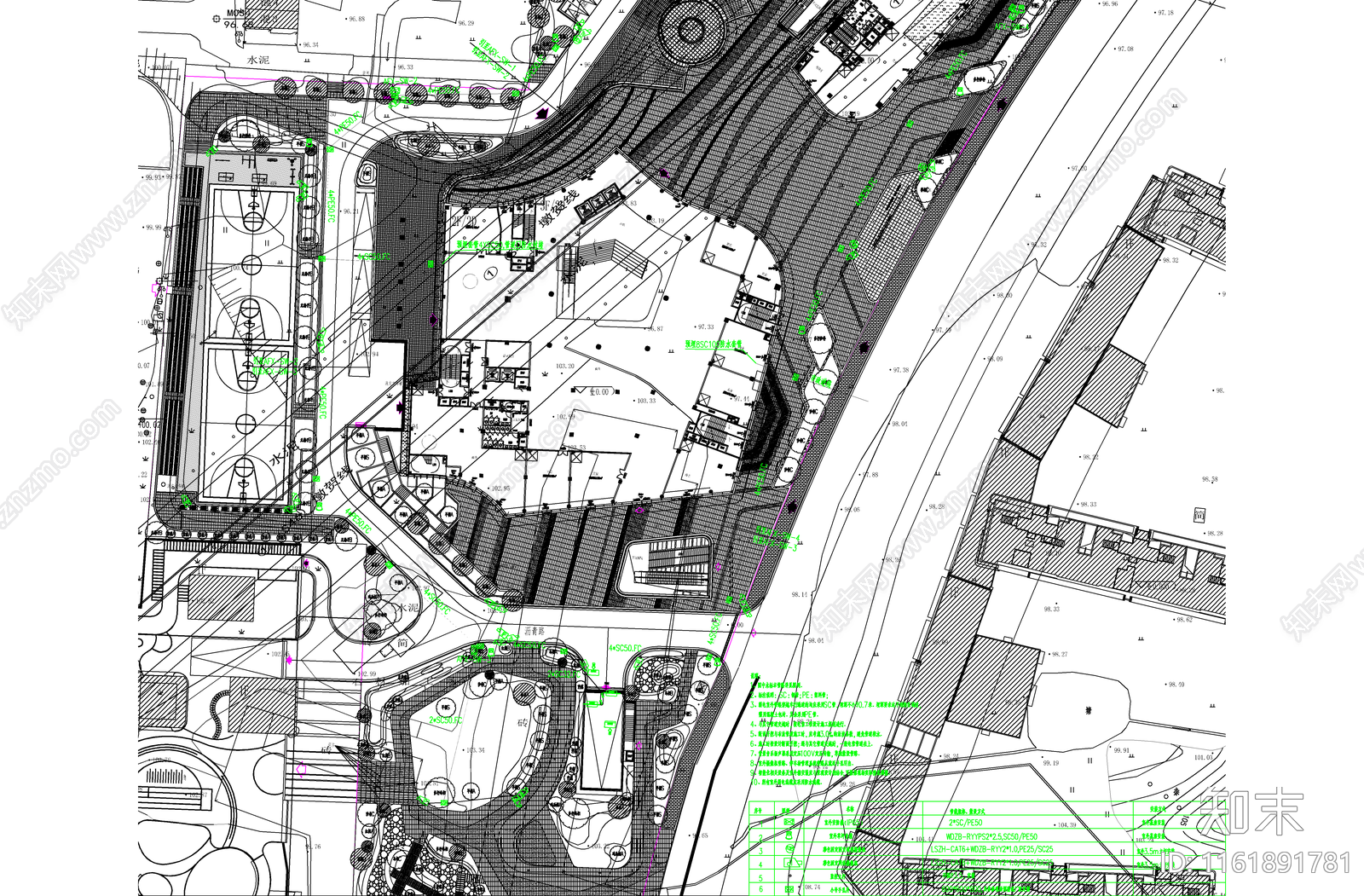Select the 2*SC/PE50 table cell
The height and width of the screenshot is (896, 1364).
tap(966, 823)
